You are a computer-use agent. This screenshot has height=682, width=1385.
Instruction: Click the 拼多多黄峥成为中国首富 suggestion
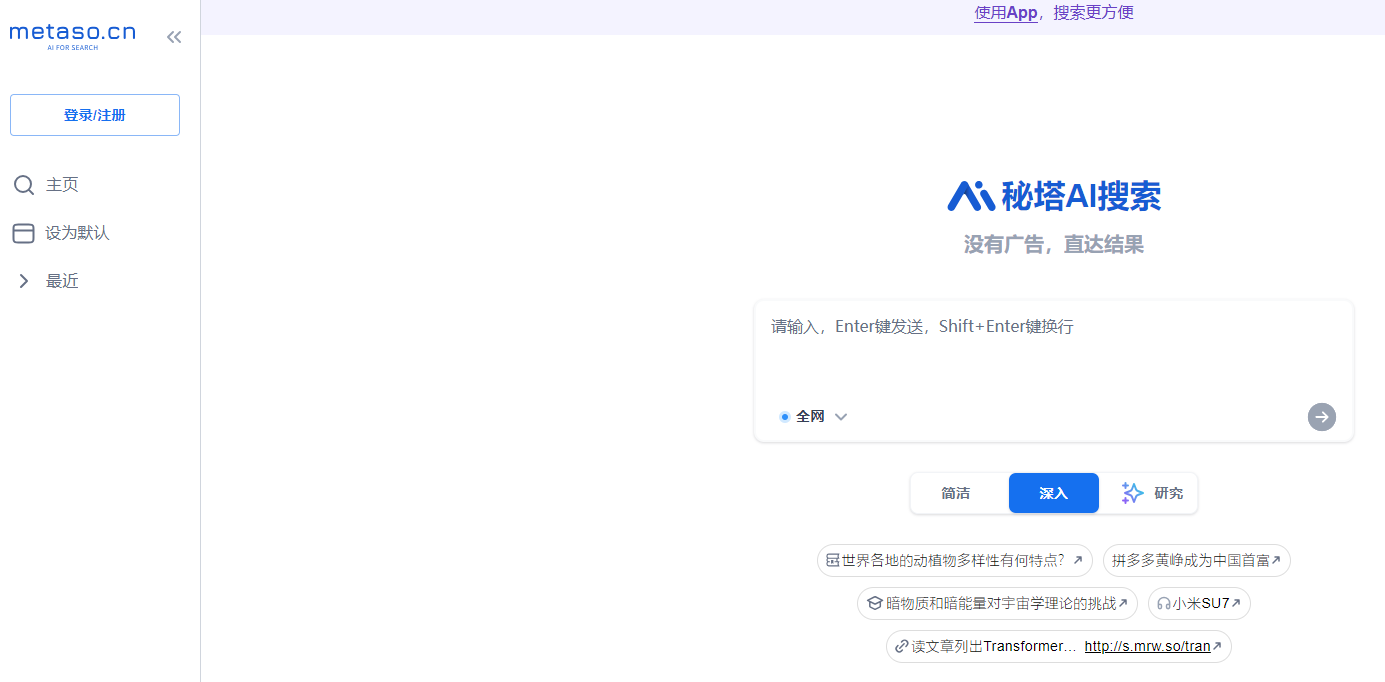(1196, 561)
